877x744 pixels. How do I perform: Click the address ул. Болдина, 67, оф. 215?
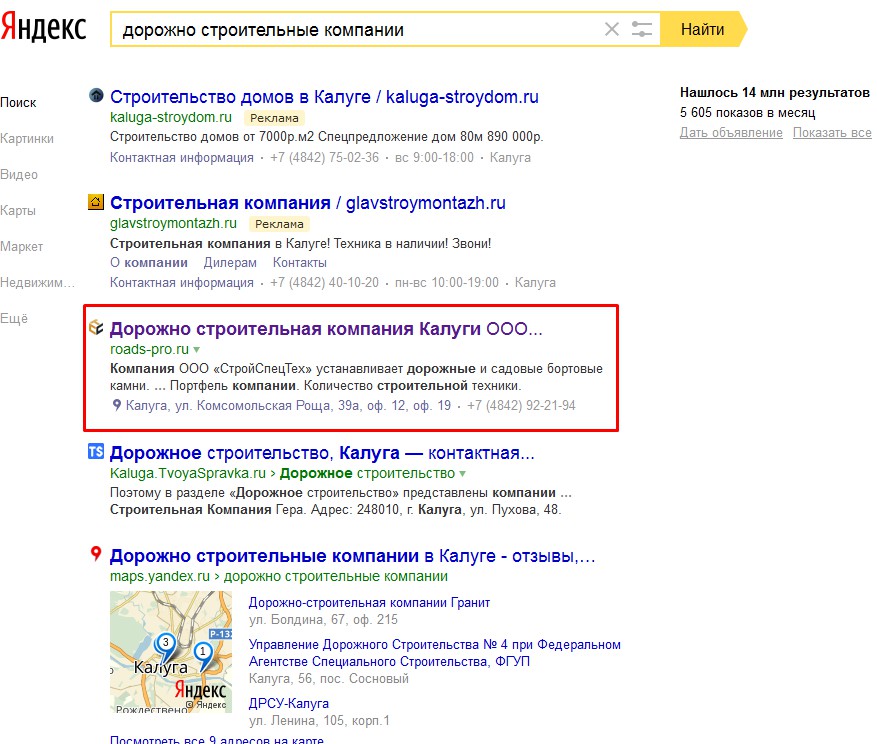[323, 620]
